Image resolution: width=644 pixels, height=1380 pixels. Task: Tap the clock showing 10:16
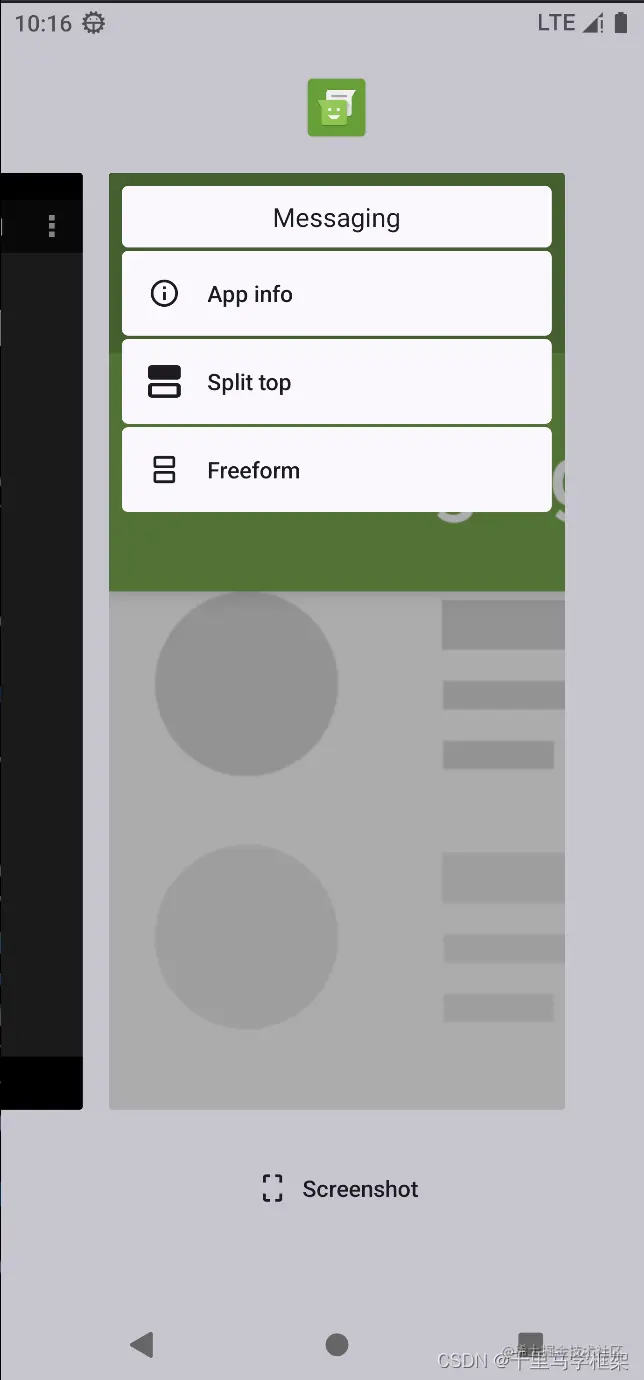[43, 23]
